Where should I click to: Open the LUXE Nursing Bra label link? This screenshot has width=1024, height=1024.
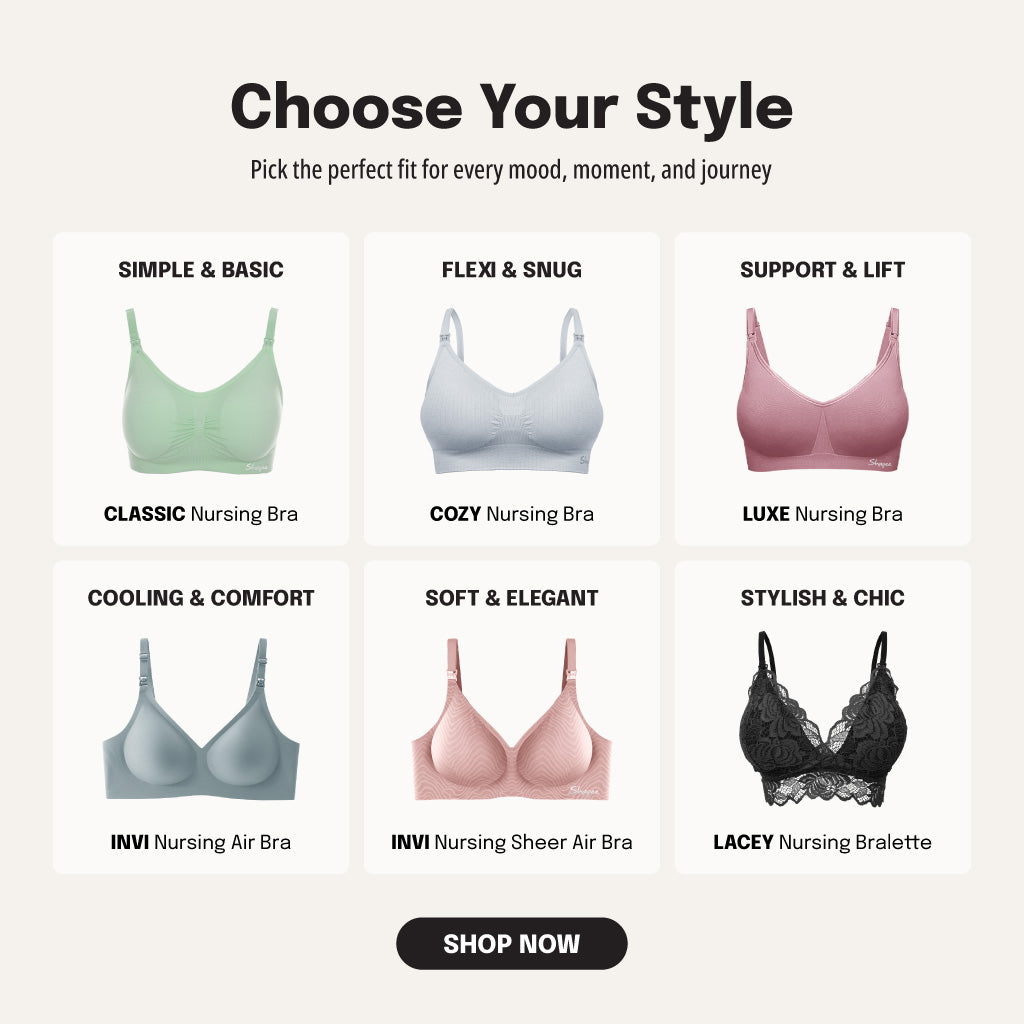(x=822, y=514)
